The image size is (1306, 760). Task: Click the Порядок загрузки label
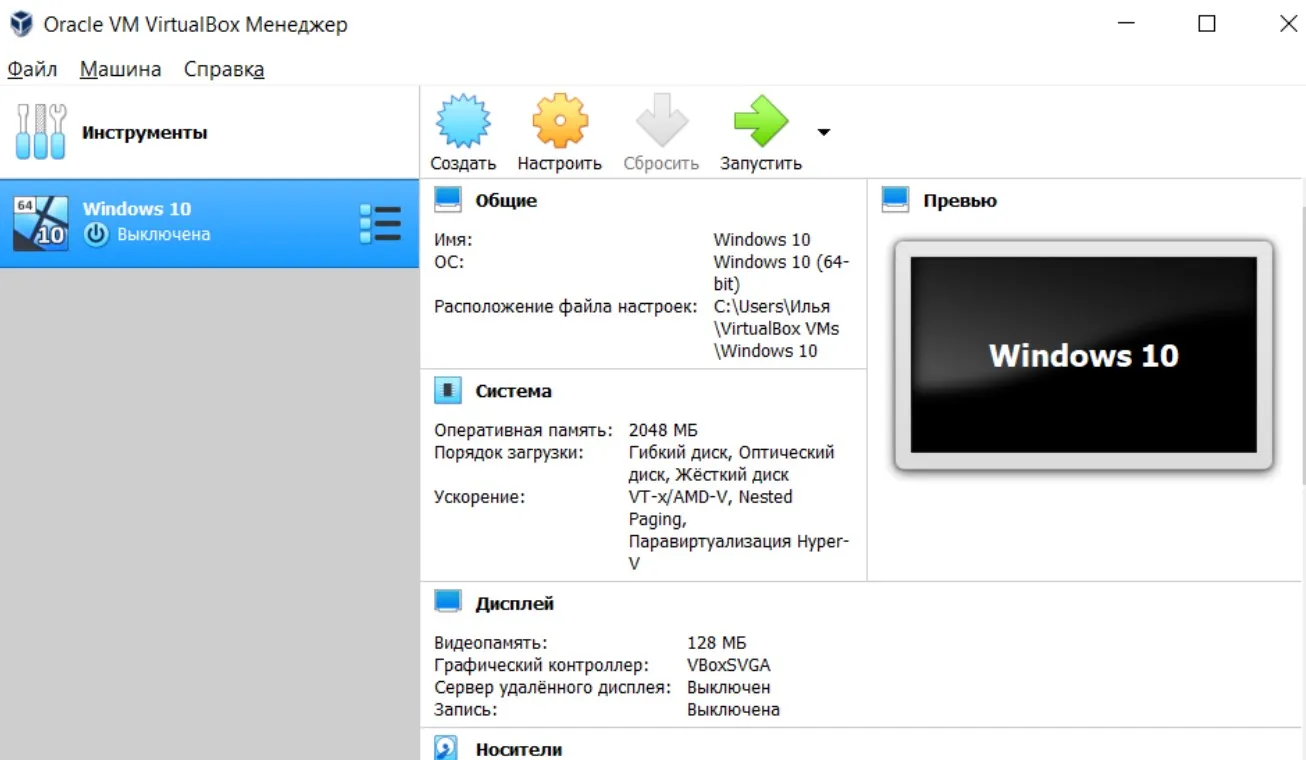(508, 453)
